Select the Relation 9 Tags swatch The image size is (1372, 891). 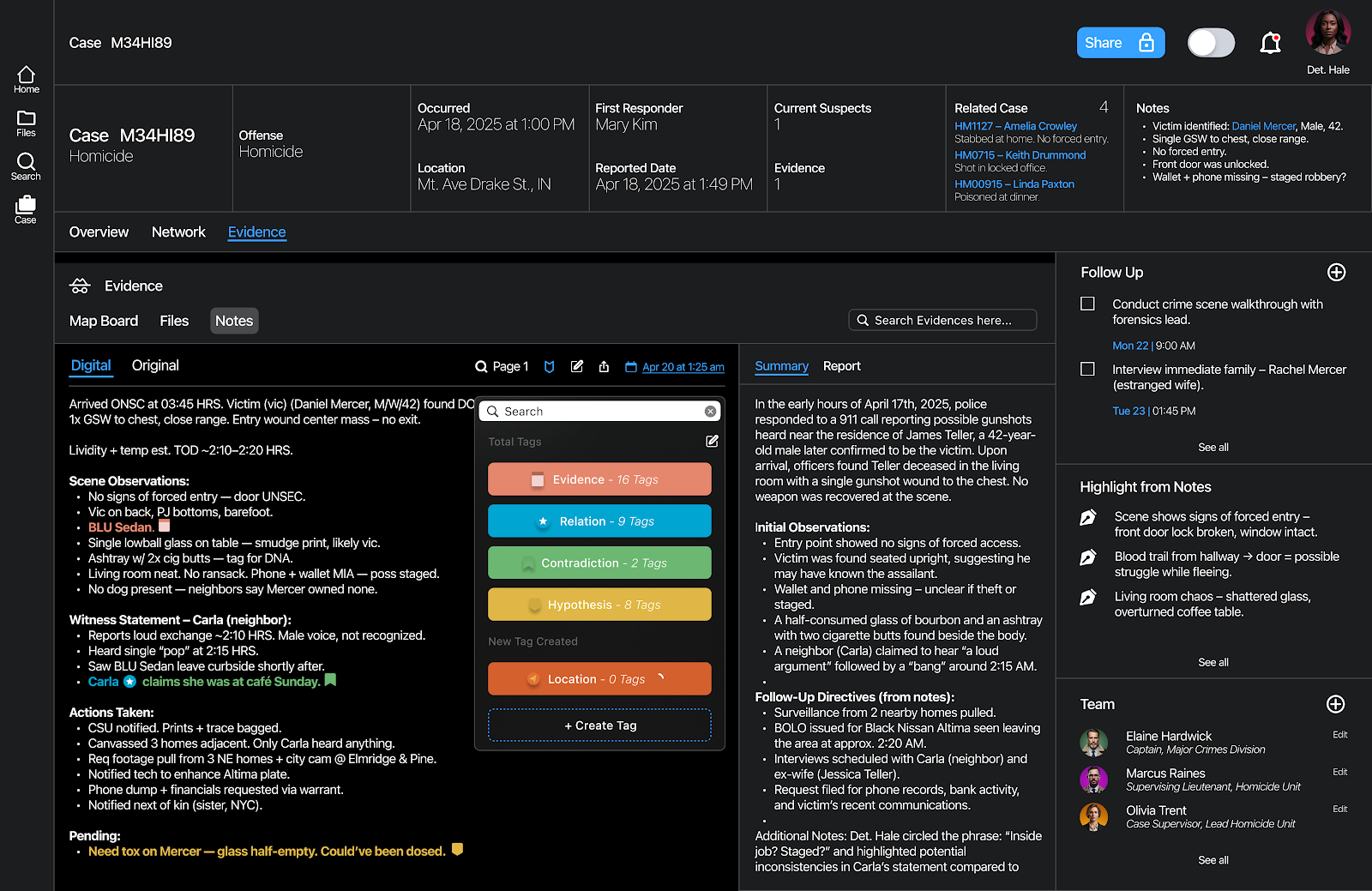pos(599,521)
